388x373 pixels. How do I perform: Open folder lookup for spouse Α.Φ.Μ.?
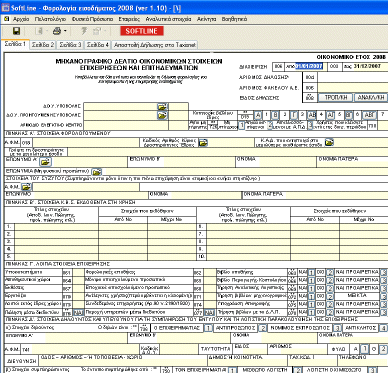click(26, 187)
